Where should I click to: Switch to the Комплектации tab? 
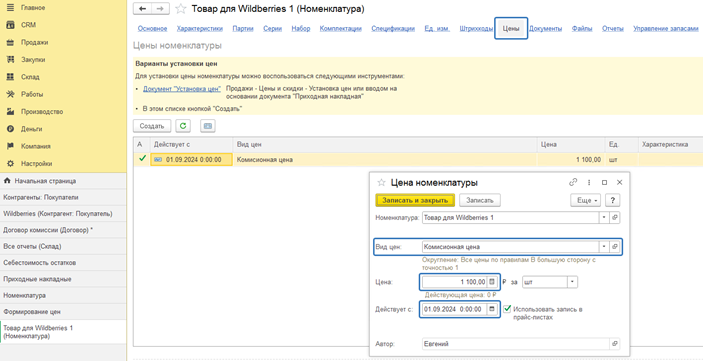[x=341, y=29]
